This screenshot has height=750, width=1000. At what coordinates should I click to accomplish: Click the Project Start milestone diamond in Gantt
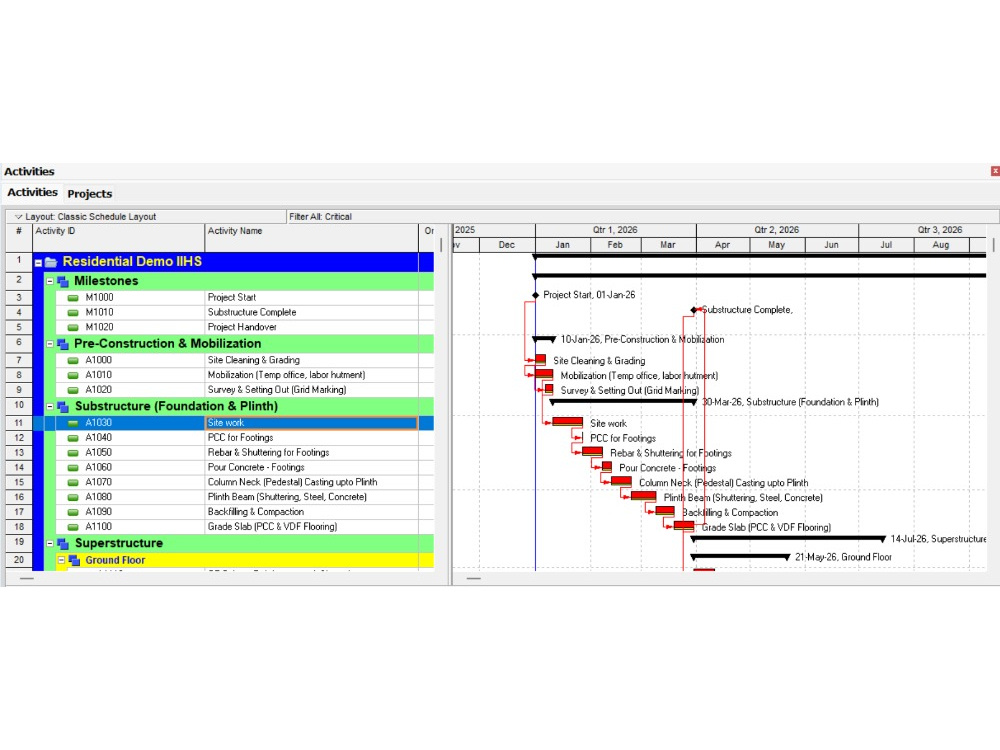point(536,295)
